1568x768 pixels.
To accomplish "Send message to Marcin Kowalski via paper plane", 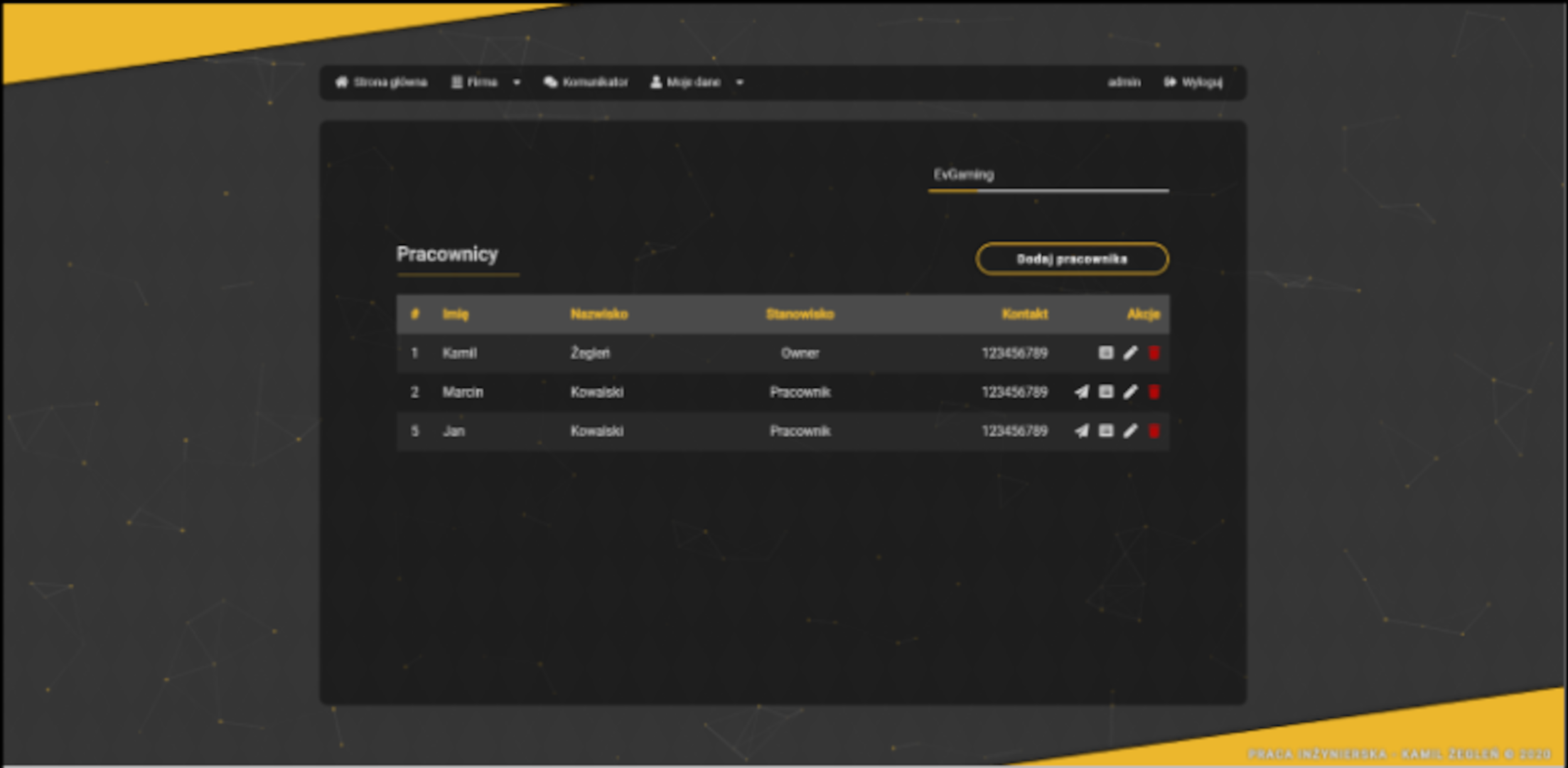I will pos(1081,392).
